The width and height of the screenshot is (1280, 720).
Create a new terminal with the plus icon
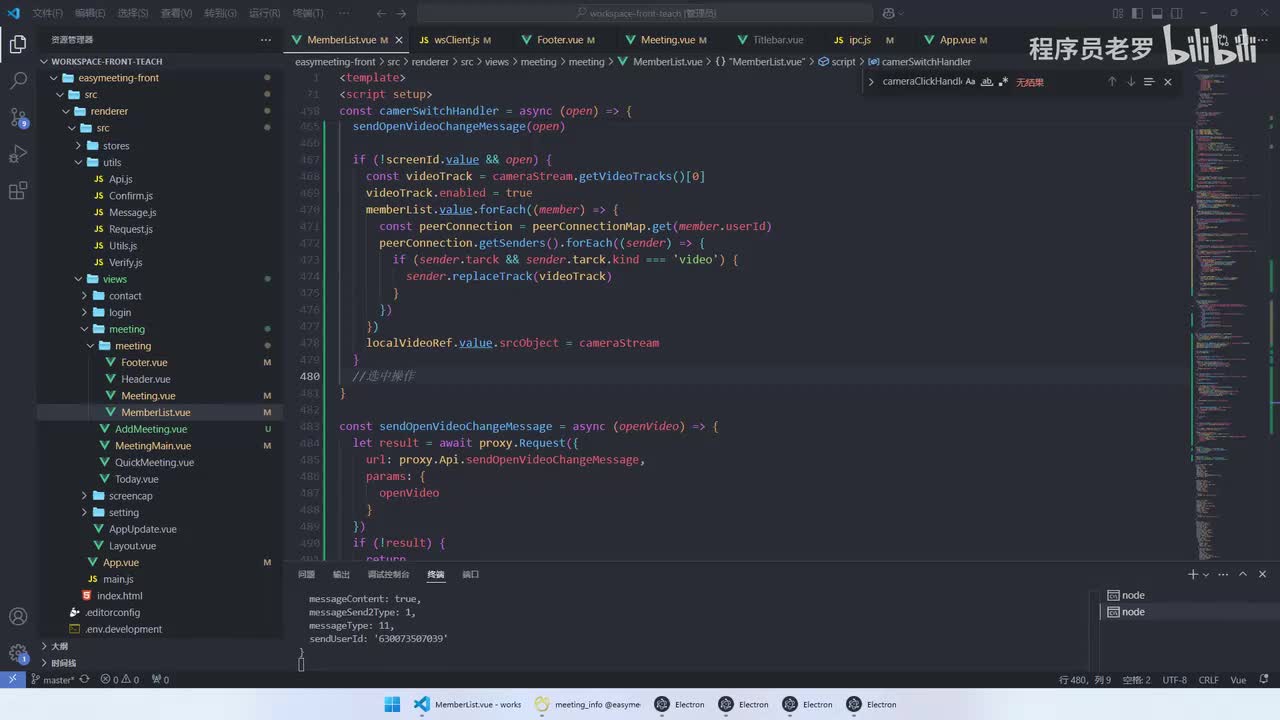tap(1192, 574)
